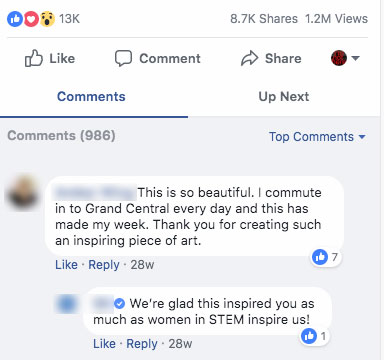Screen dimensions: 384x360
Task: Open the profile picture selector dropdown arrow
Action: (356, 58)
